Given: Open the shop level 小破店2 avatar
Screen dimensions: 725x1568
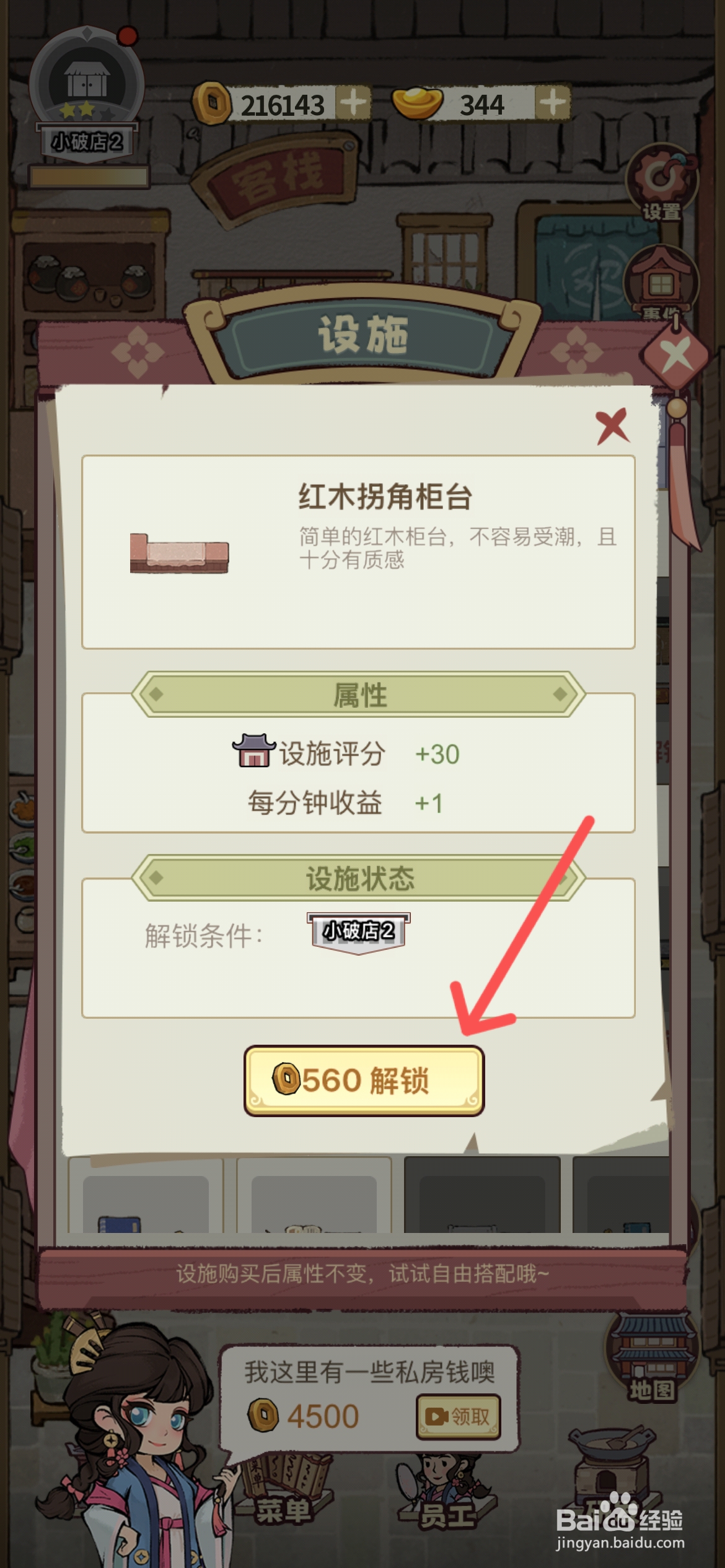Looking at the screenshot, I should 87,93.
